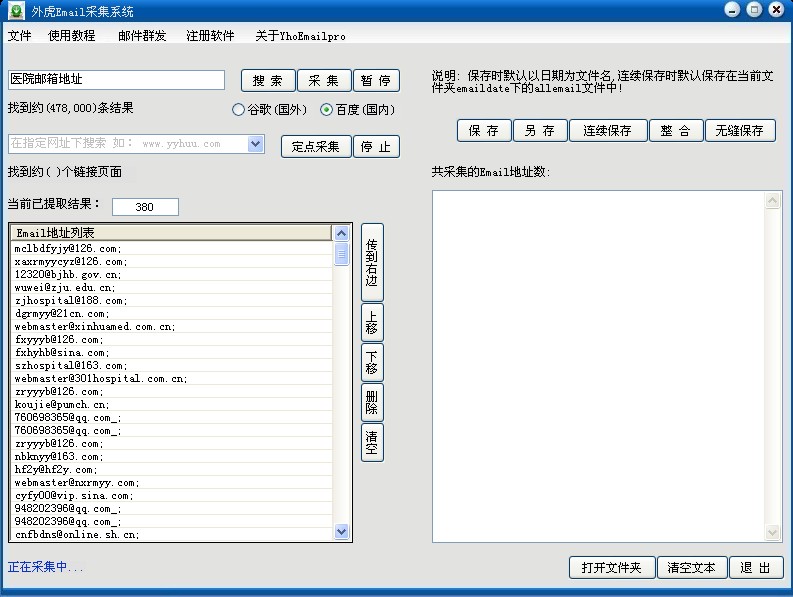Click the email list scroll-down arrow
Viewport: 793px width, 597px height.
(342, 532)
